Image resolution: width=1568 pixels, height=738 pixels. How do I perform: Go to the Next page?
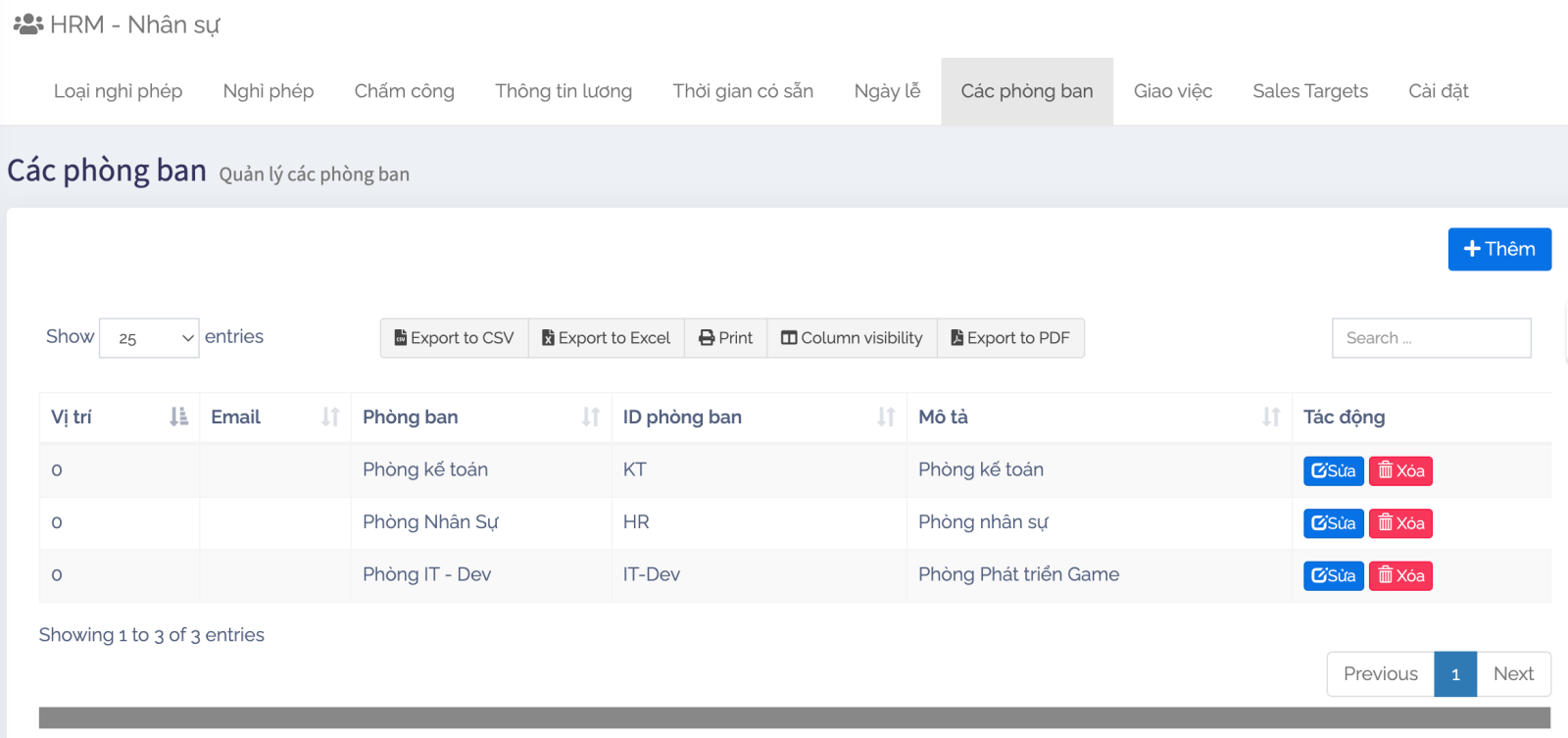coord(1513,674)
